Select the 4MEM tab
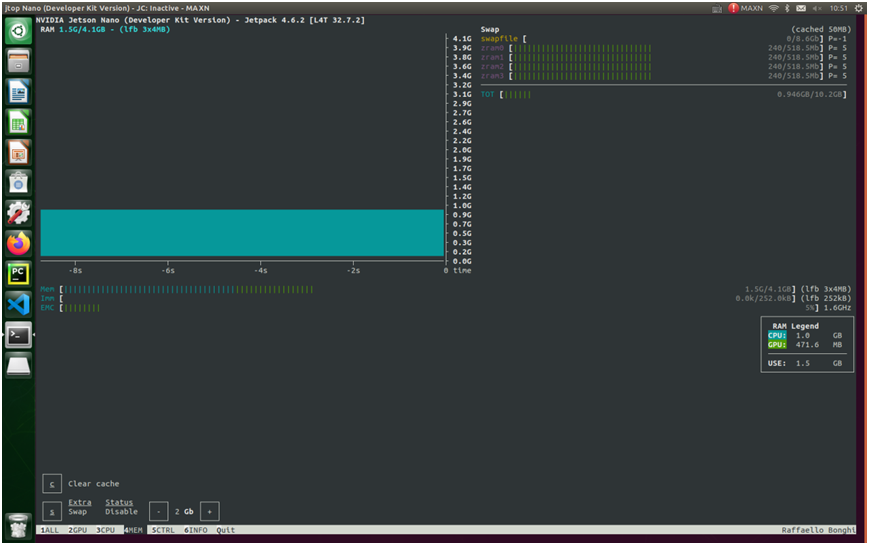The width and height of the screenshot is (869, 545). 133,530
